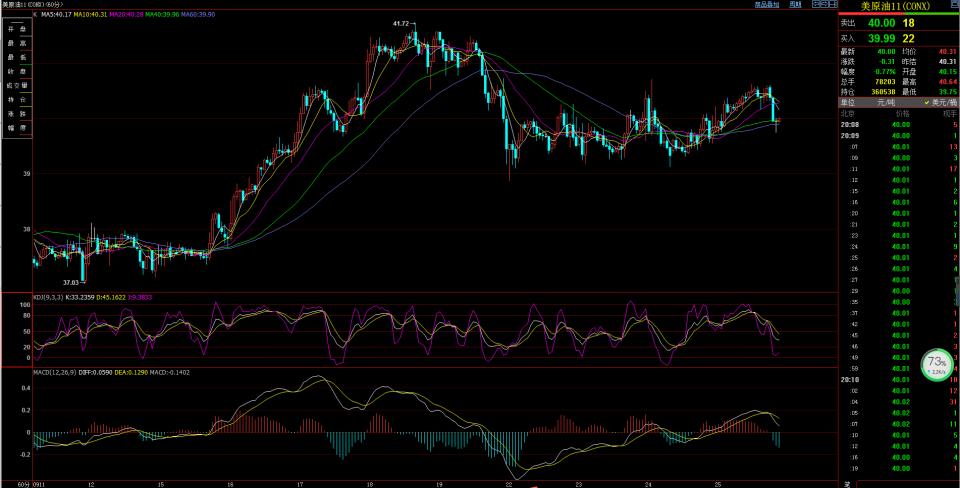Click the 周期 period link
The height and width of the screenshot is (488, 960).
click(795, 5)
